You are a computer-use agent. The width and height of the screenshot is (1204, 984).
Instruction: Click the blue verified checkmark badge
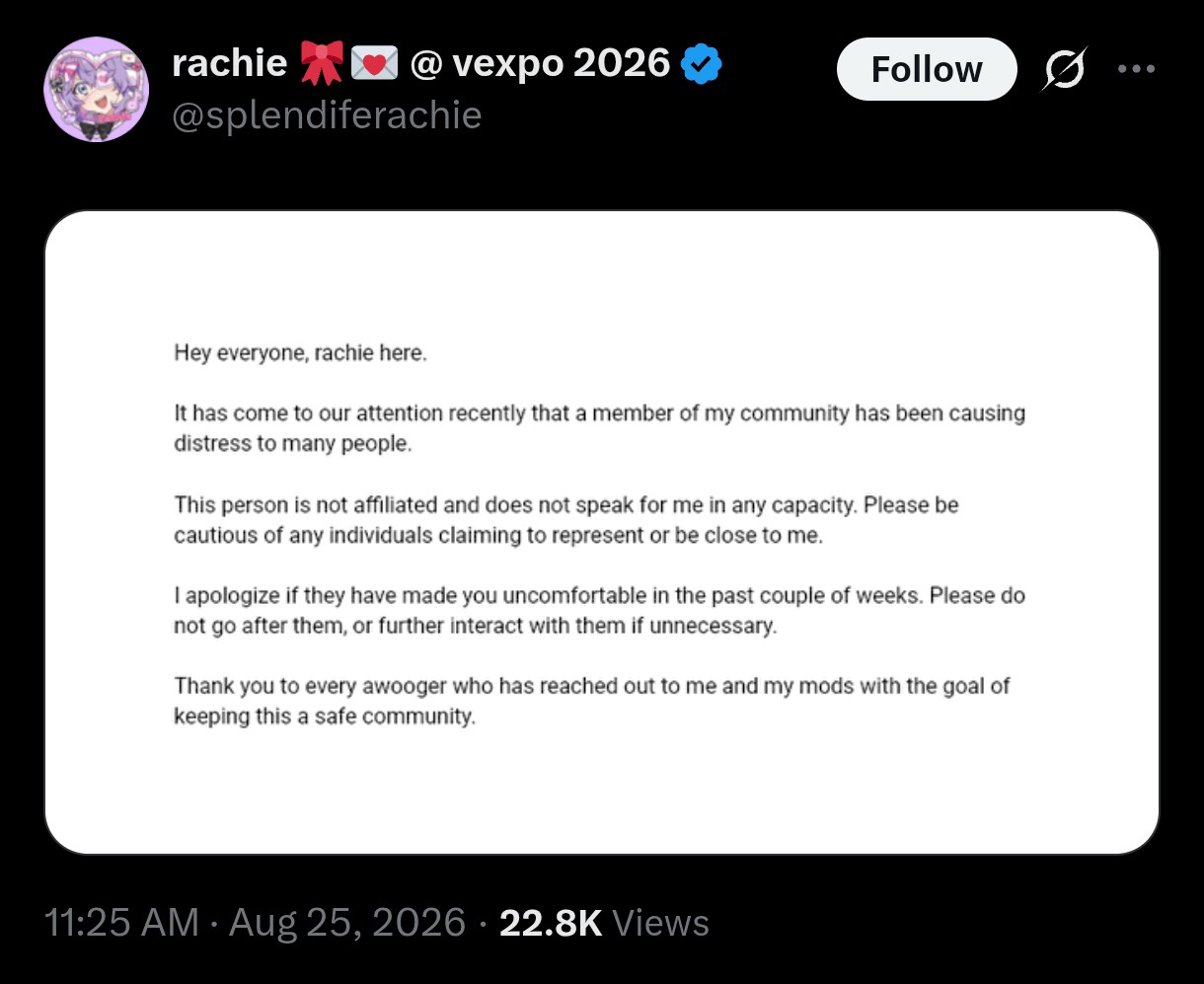702,65
